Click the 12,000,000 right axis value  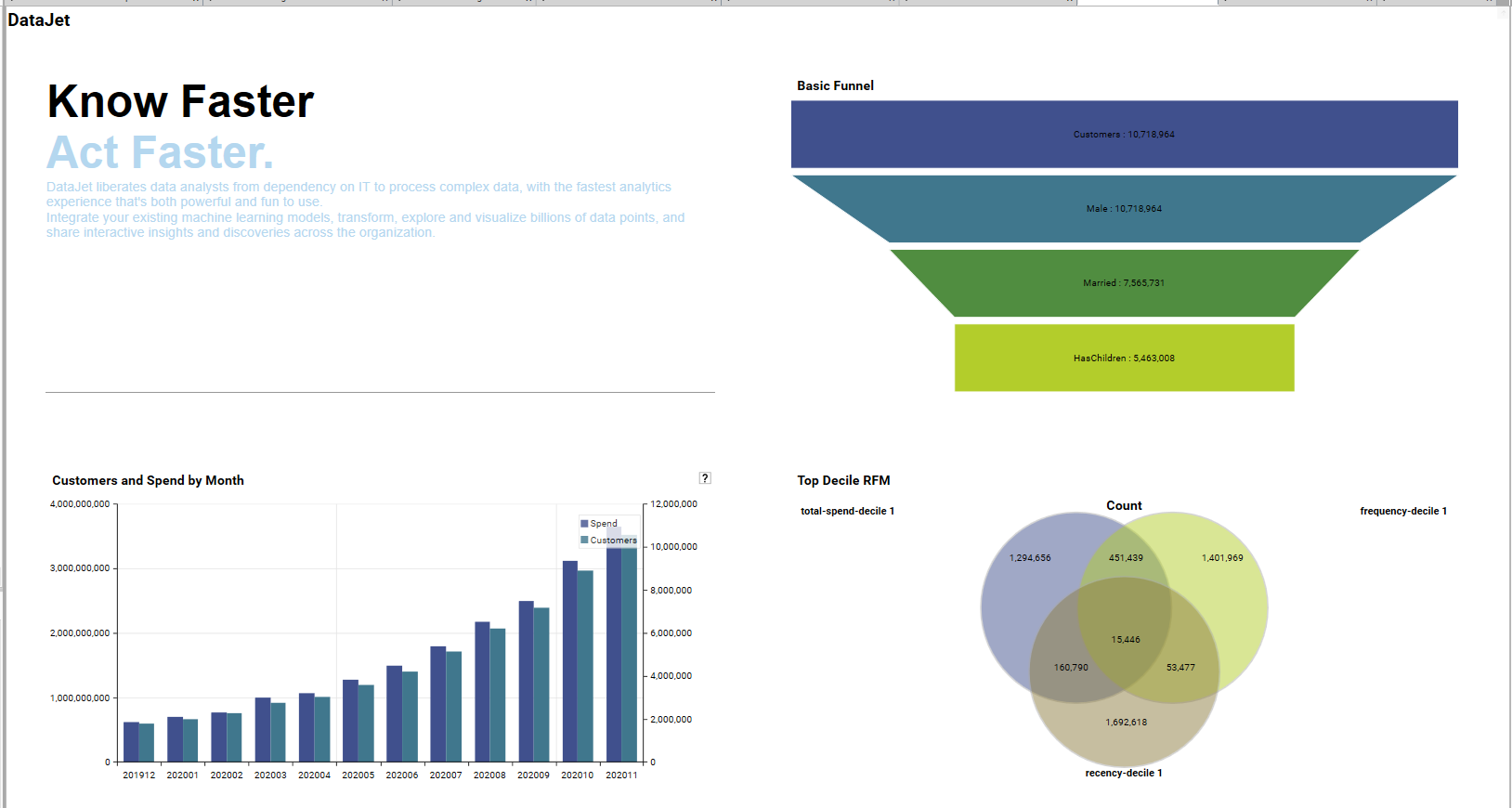[x=673, y=504]
